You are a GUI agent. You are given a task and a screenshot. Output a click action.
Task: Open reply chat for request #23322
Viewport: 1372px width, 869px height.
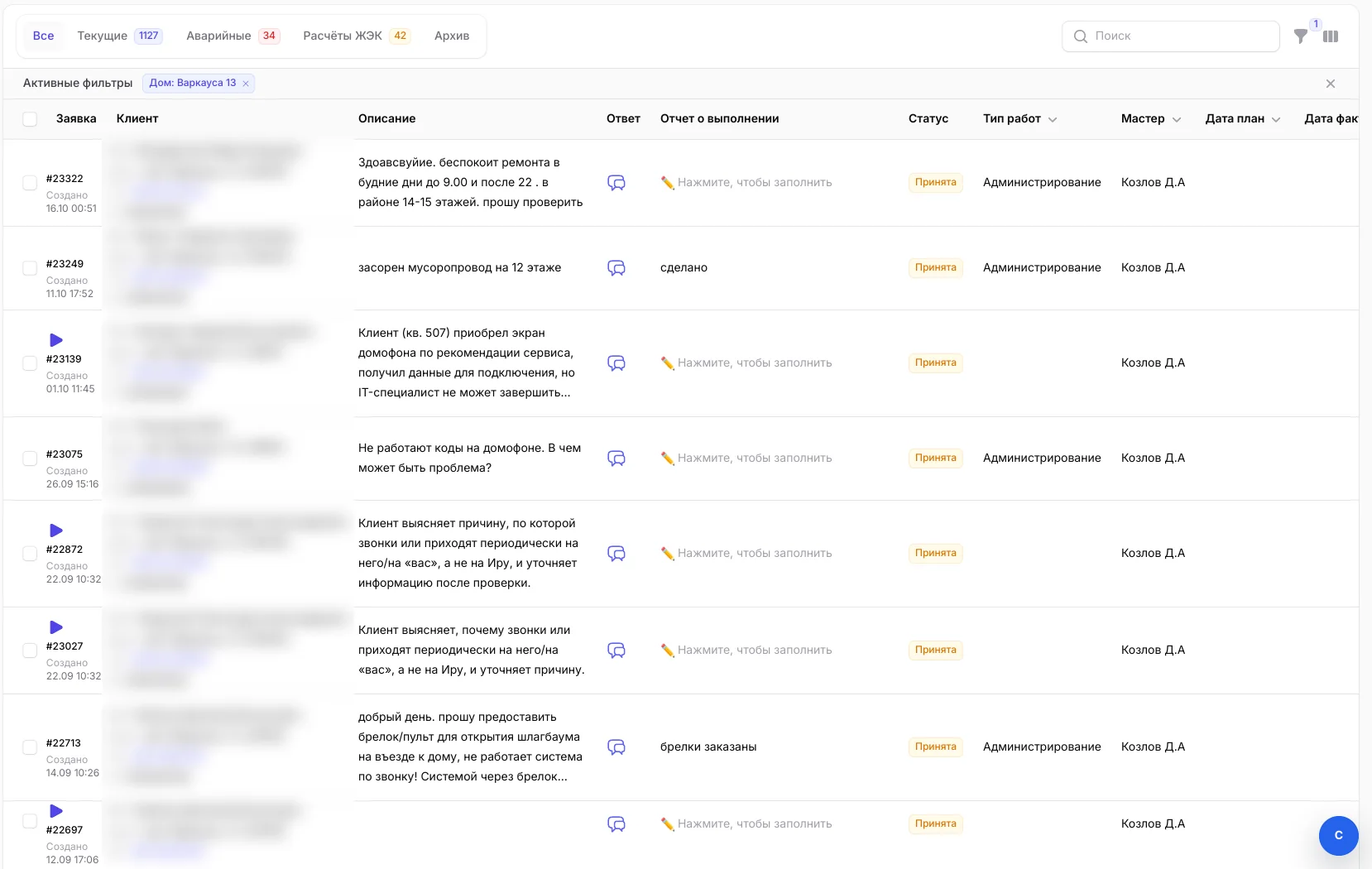pyautogui.click(x=616, y=183)
